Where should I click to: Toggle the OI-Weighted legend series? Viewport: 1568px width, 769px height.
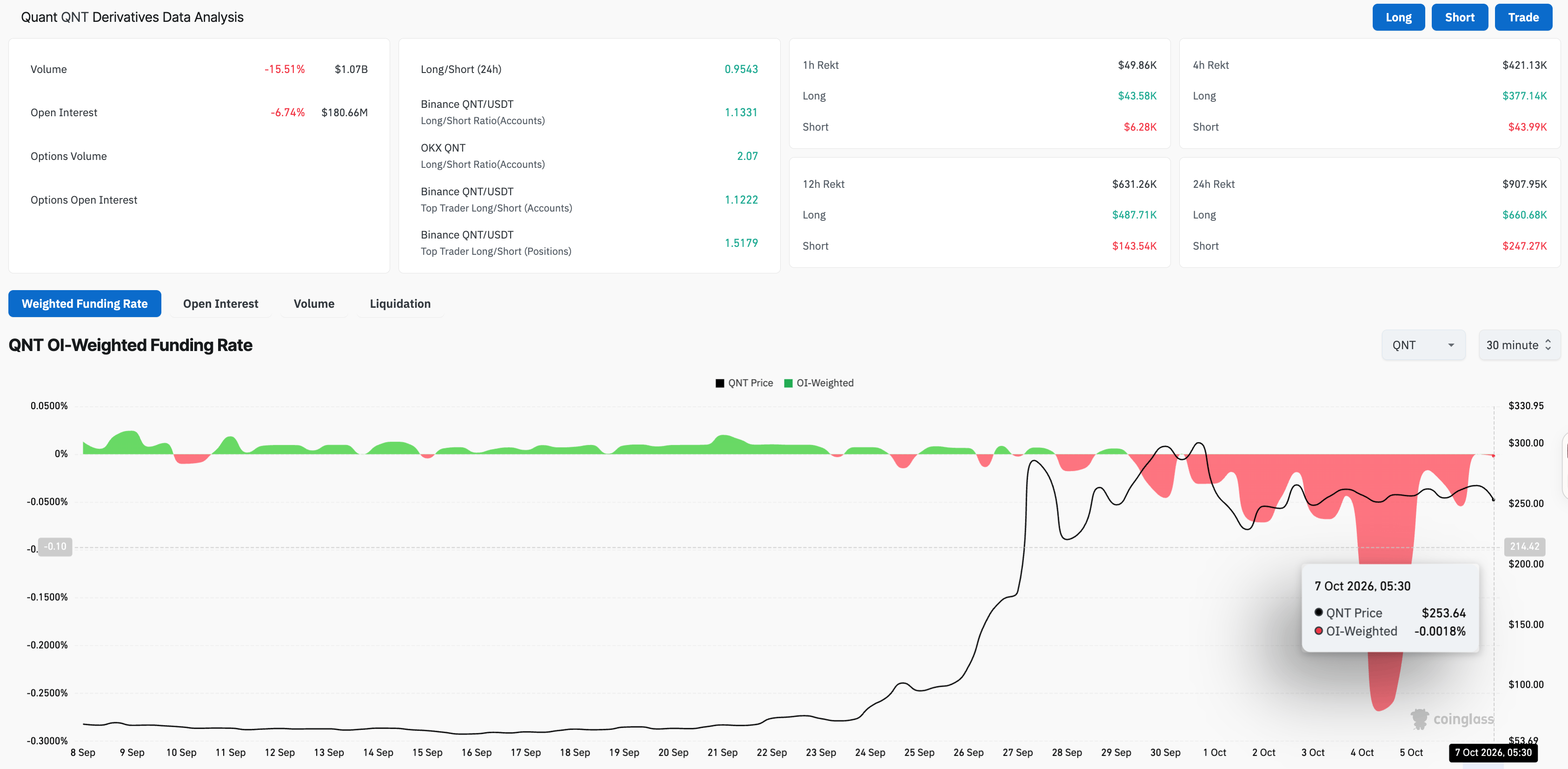(819, 383)
